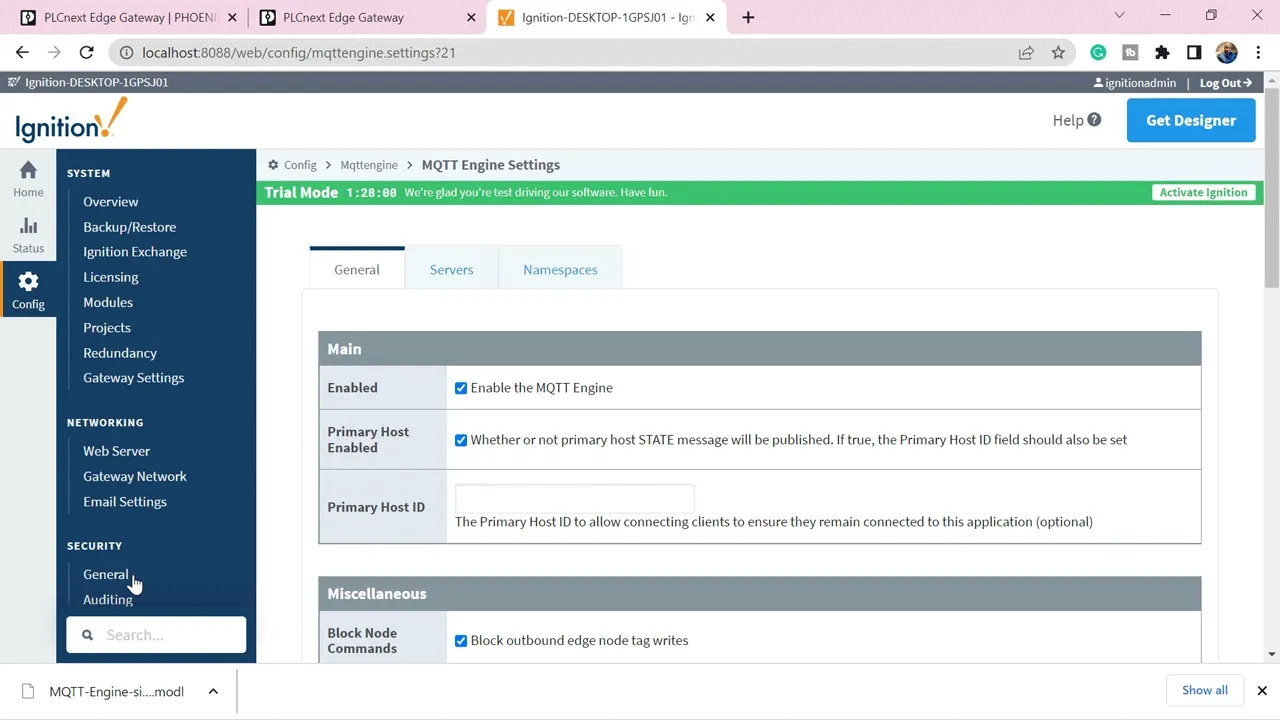
Task: Uncheck Enable the MQTT Engine
Action: point(461,388)
